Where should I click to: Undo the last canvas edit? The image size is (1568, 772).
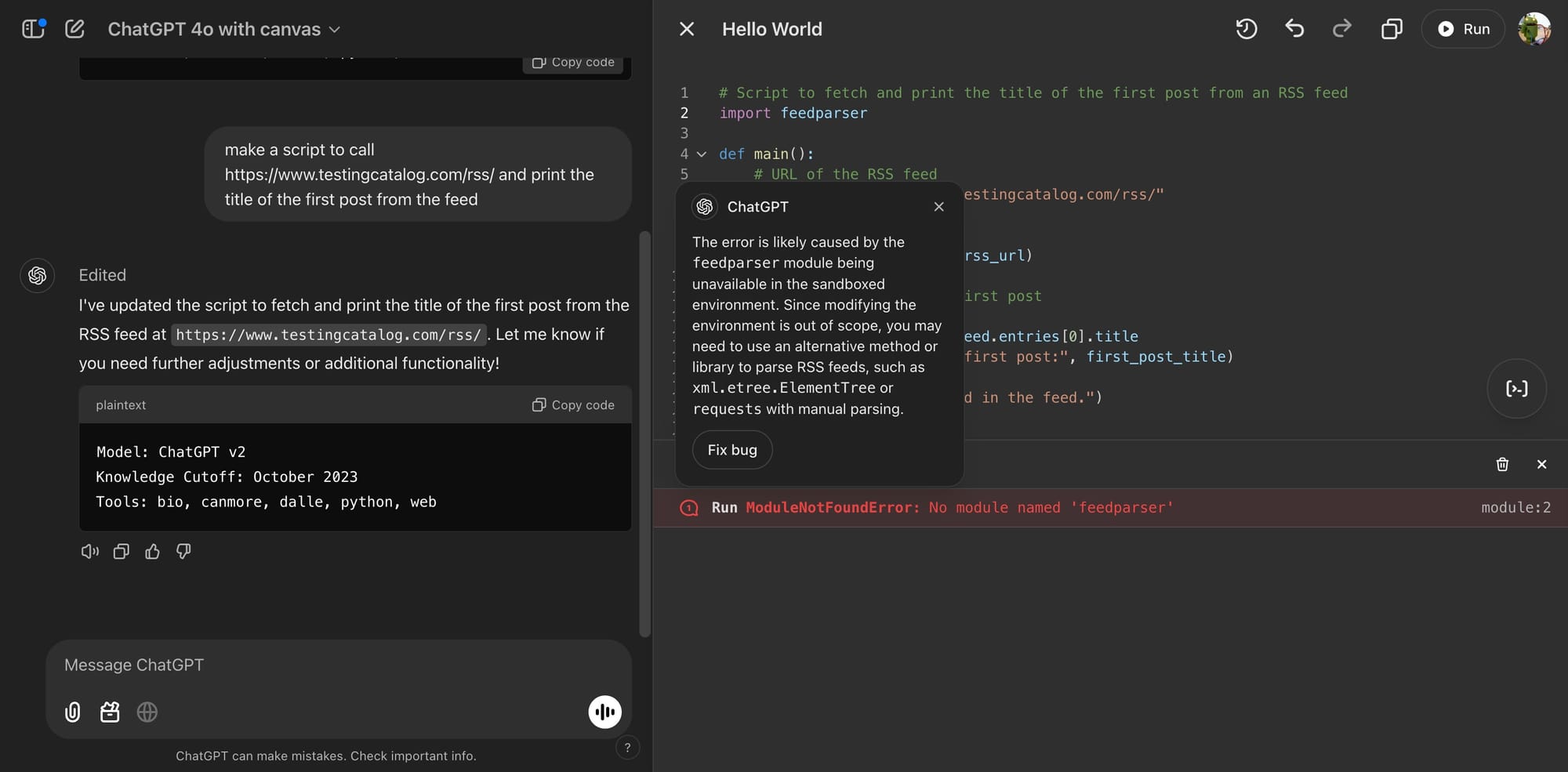(x=1294, y=29)
